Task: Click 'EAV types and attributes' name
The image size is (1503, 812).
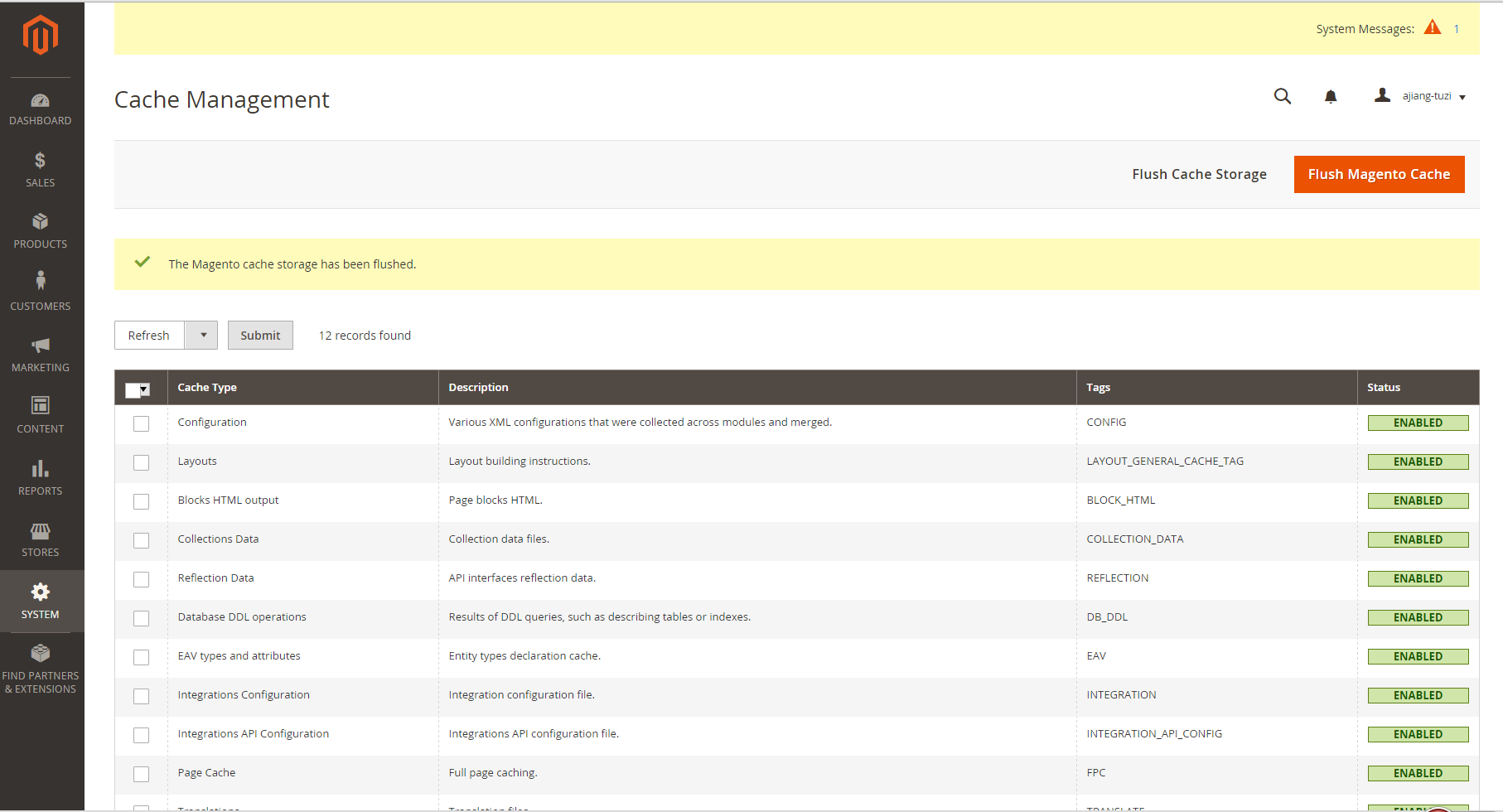Action: pos(239,655)
